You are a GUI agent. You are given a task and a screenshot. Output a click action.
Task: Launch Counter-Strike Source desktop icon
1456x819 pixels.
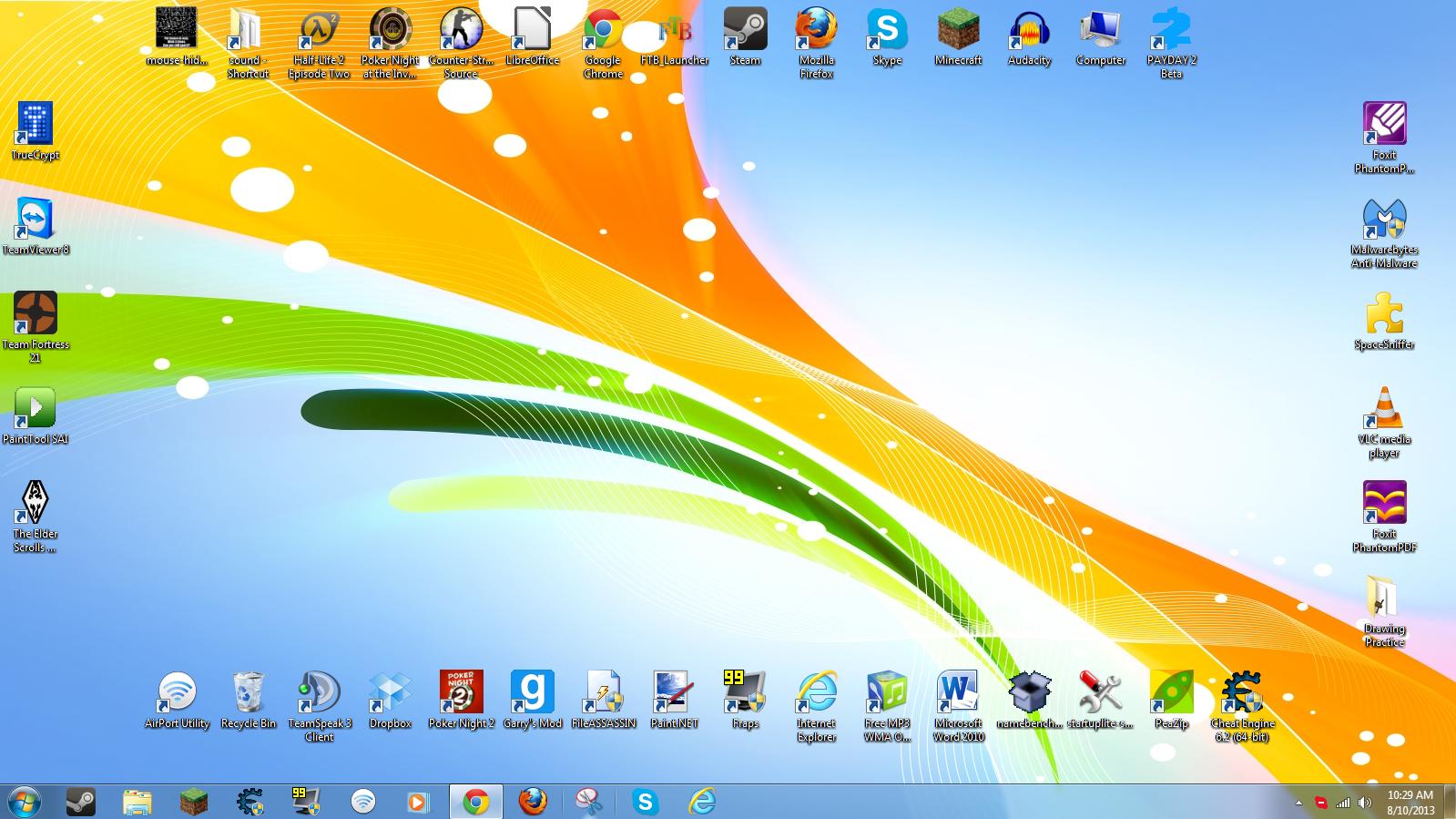tap(461, 44)
